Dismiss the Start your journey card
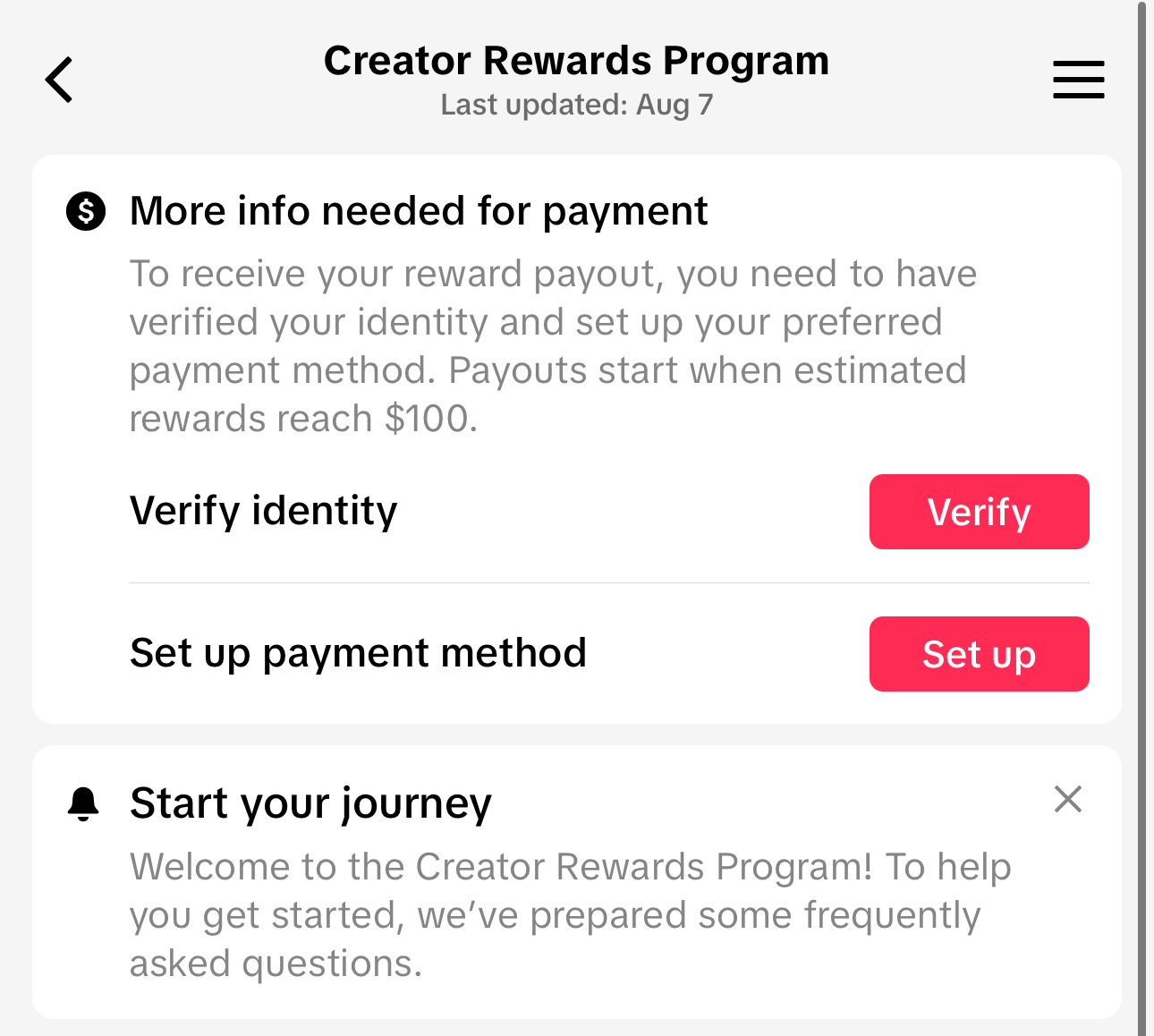The image size is (1154, 1036). pyautogui.click(x=1068, y=799)
